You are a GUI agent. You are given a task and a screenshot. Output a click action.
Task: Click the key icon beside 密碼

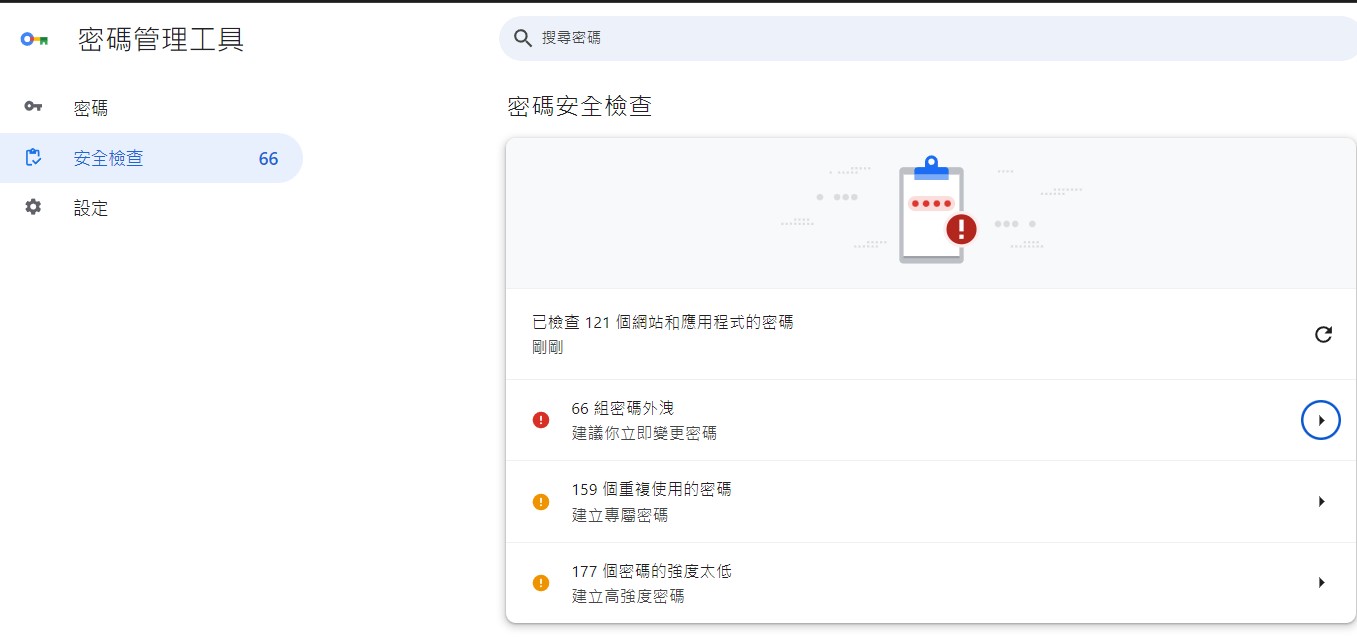pyautogui.click(x=33, y=106)
